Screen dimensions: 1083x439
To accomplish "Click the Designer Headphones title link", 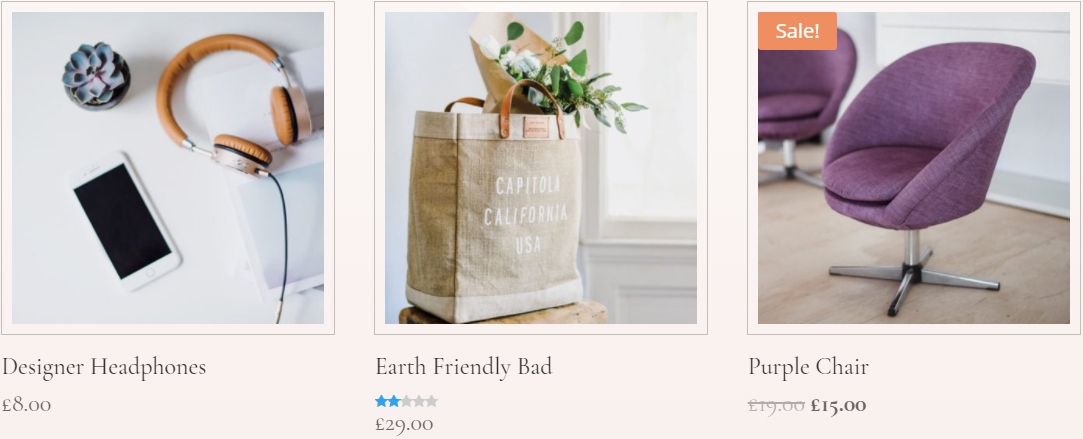I will click(x=104, y=367).
